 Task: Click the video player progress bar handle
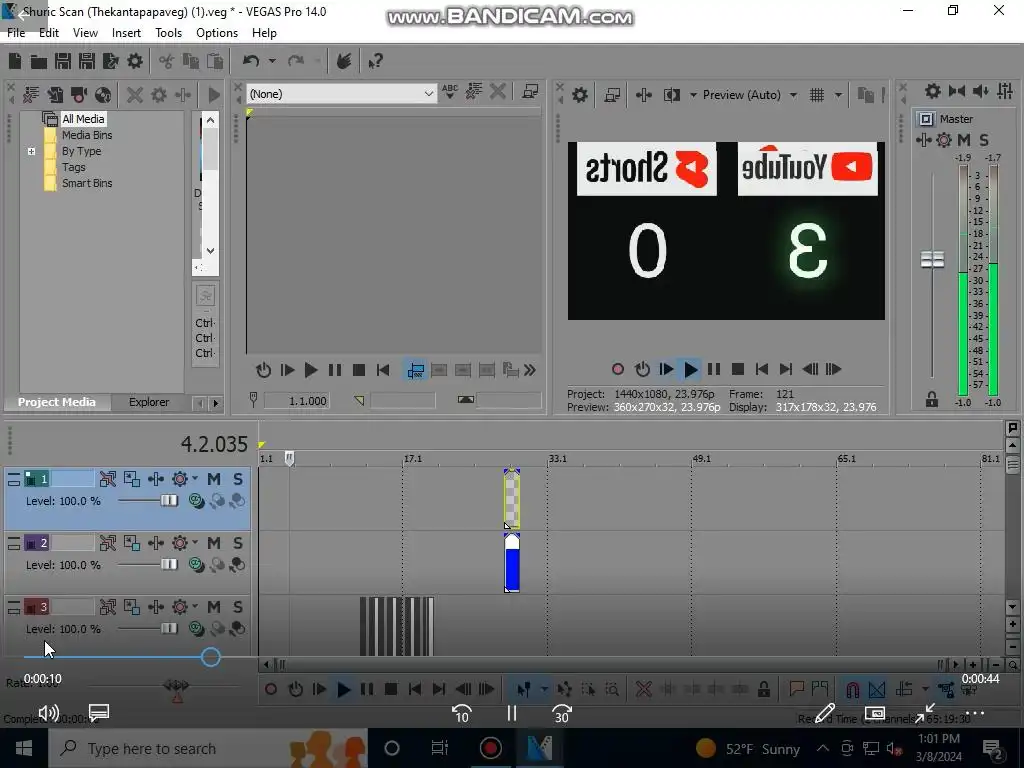coord(210,657)
